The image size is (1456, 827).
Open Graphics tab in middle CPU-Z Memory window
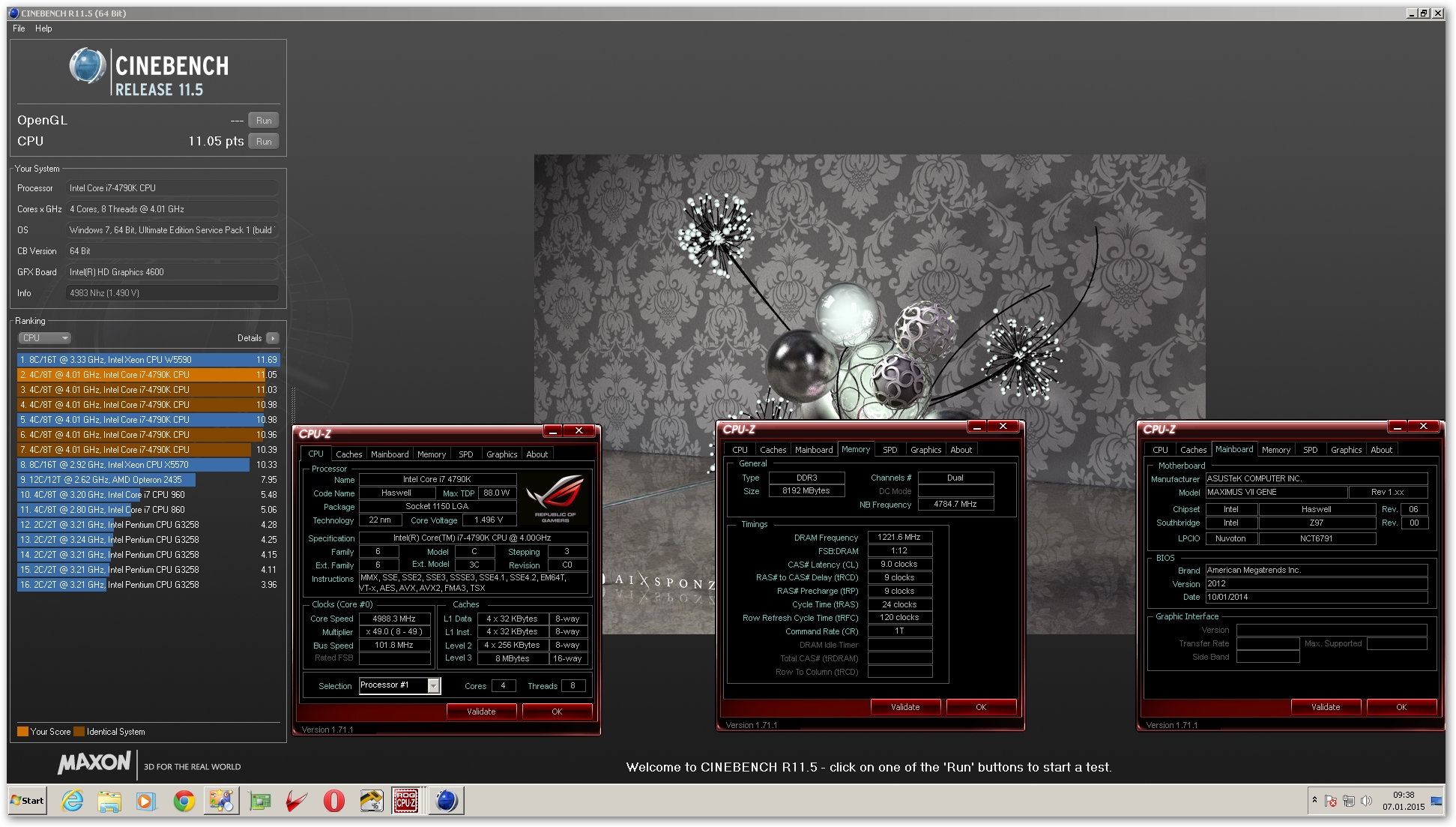(925, 450)
